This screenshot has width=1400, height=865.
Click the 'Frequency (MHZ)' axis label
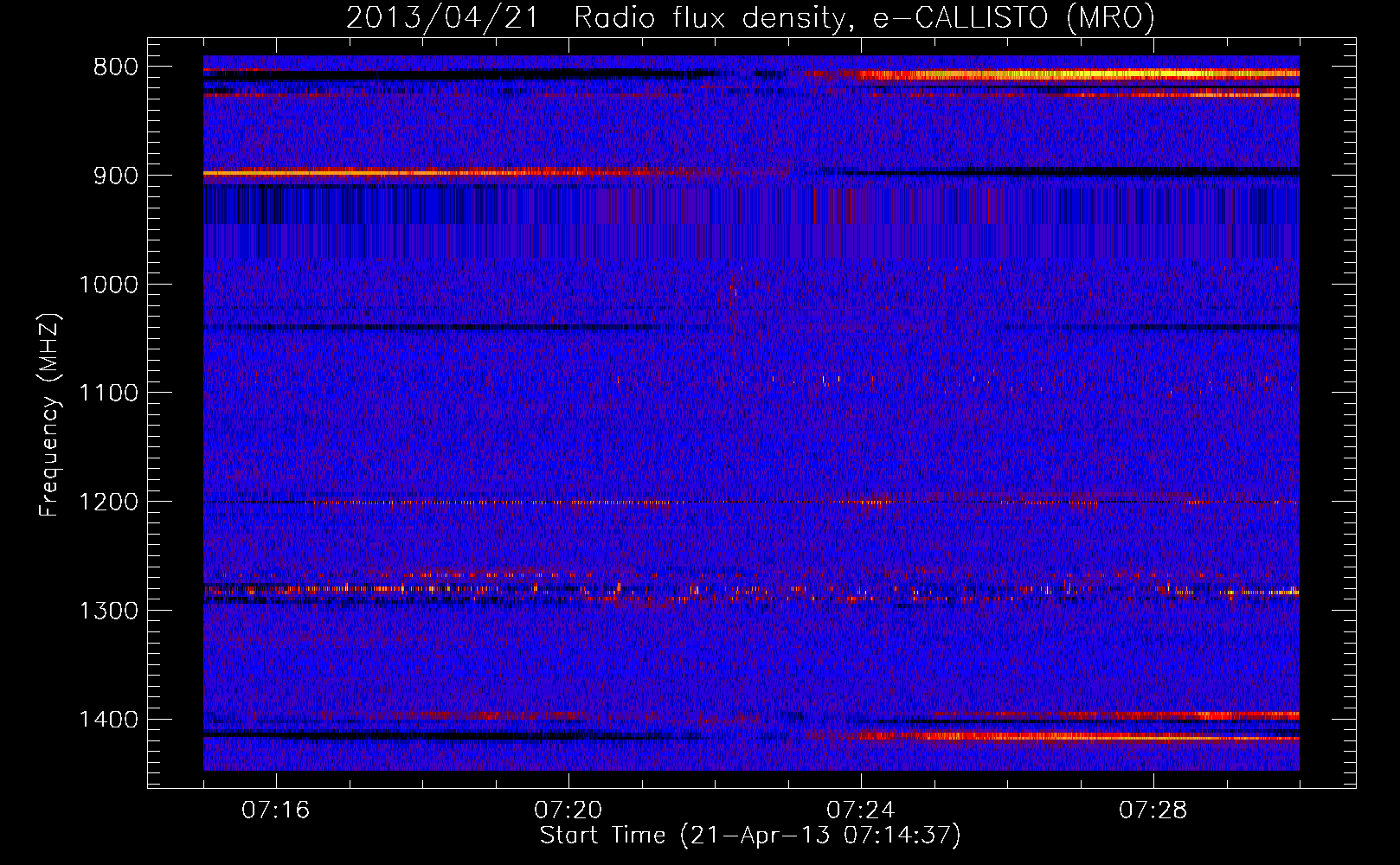click(x=50, y=415)
